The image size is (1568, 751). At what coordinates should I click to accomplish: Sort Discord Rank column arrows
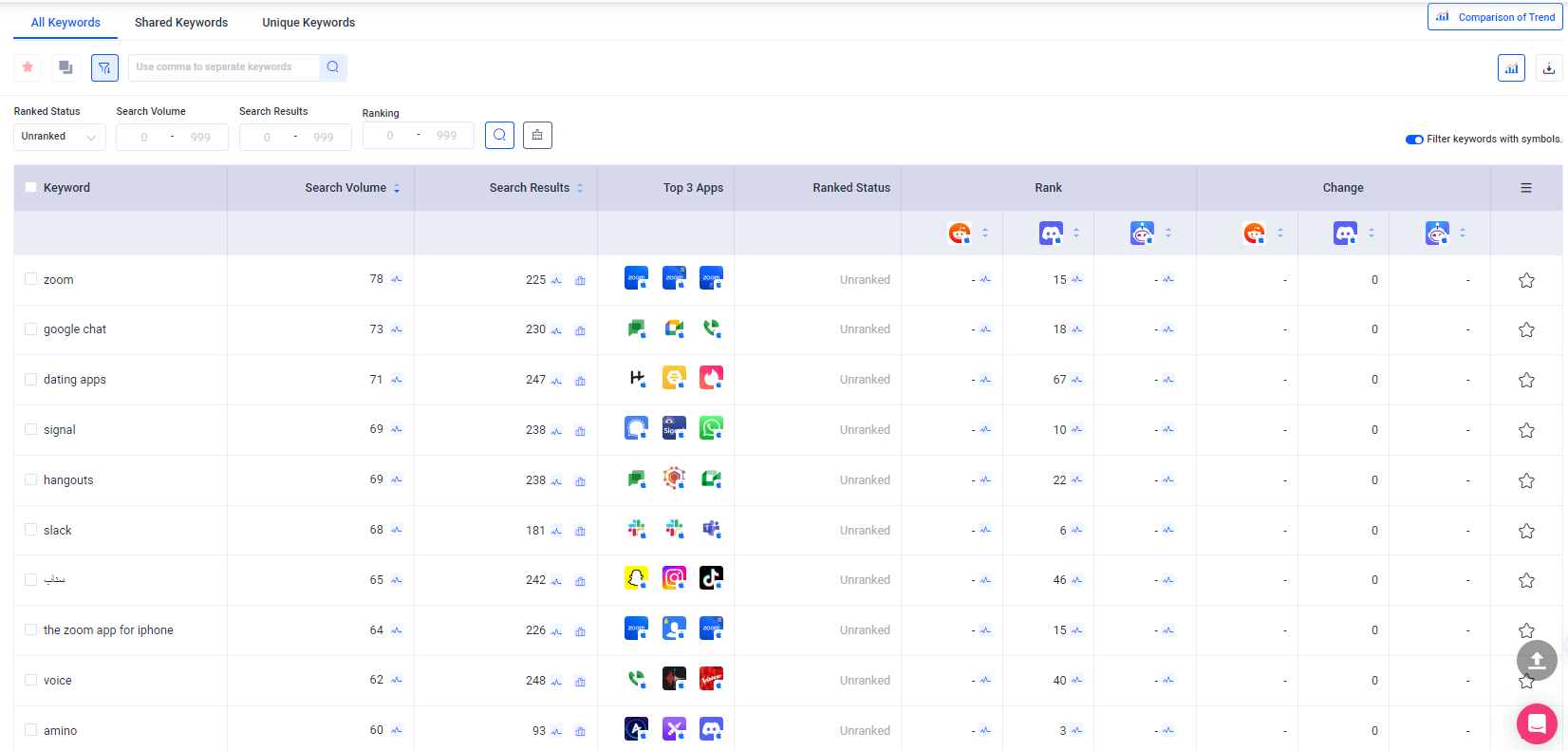coord(1076,234)
